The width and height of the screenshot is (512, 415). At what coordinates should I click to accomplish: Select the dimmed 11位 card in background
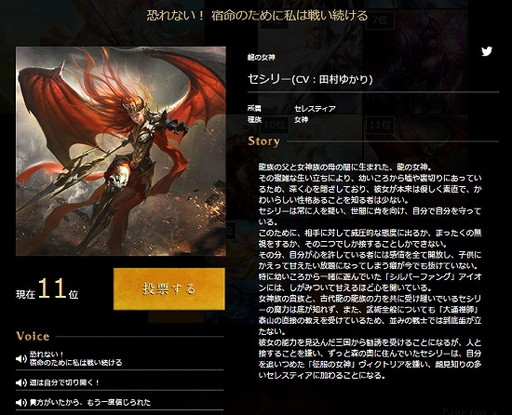point(380,125)
